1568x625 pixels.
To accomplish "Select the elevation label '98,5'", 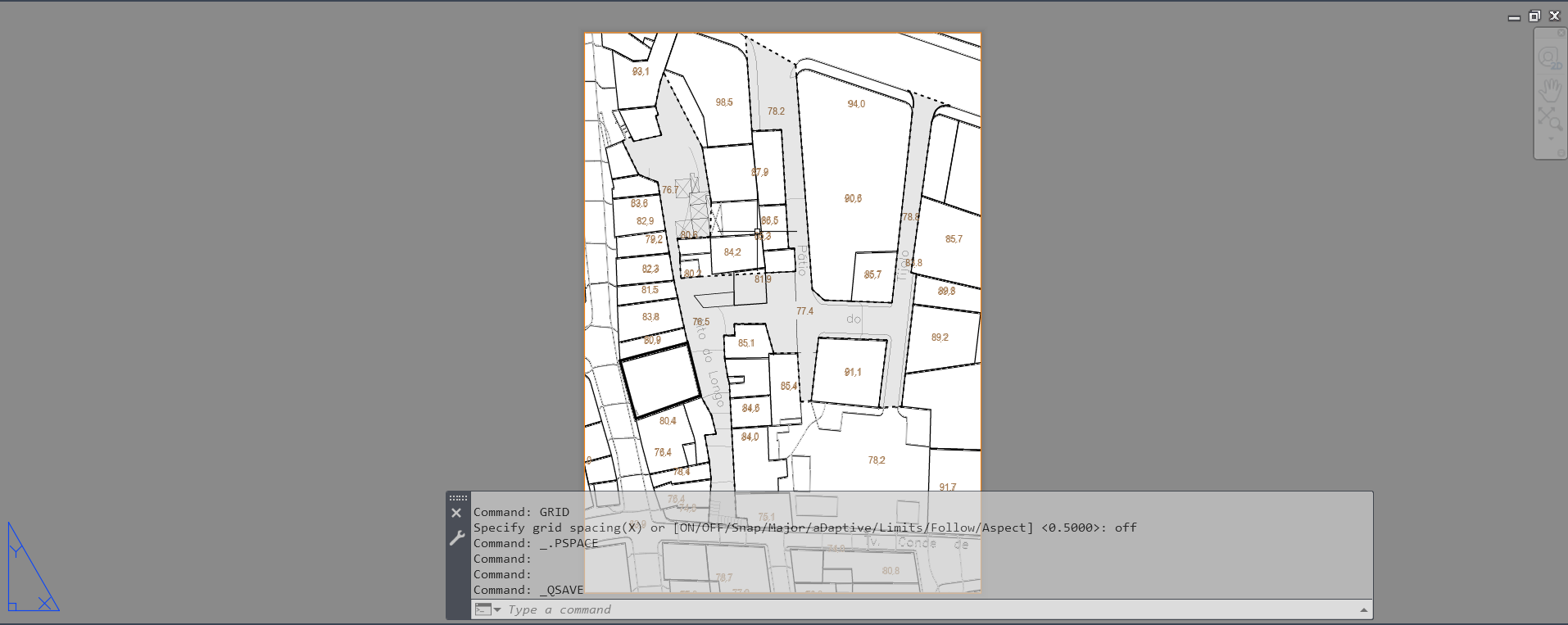I will 724,102.
